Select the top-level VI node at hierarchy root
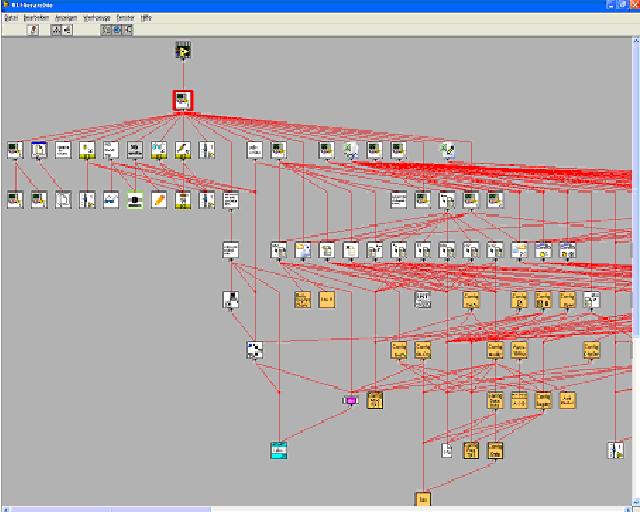Viewport: 640px width, 512px height. (183, 50)
